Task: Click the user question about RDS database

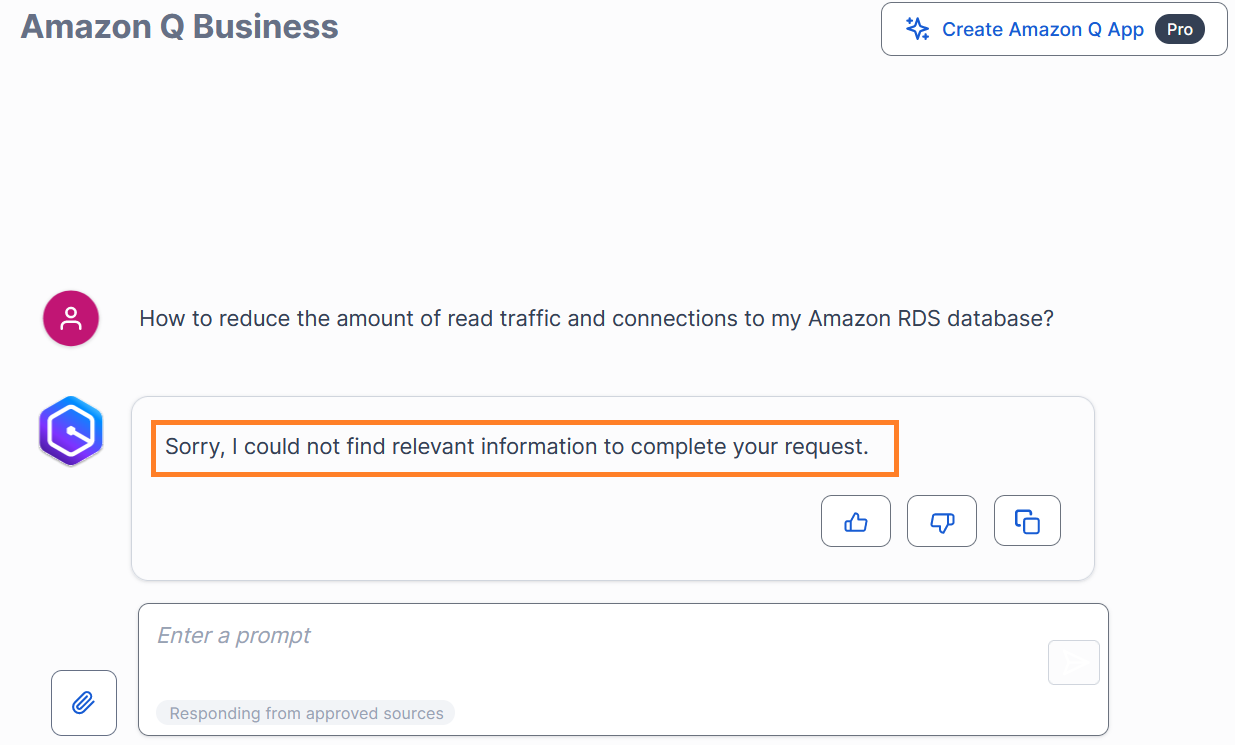Action: tap(596, 319)
